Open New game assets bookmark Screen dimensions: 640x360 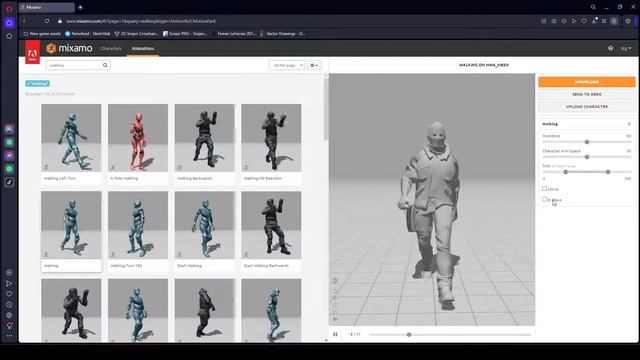pyautogui.click(x=42, y=34)
